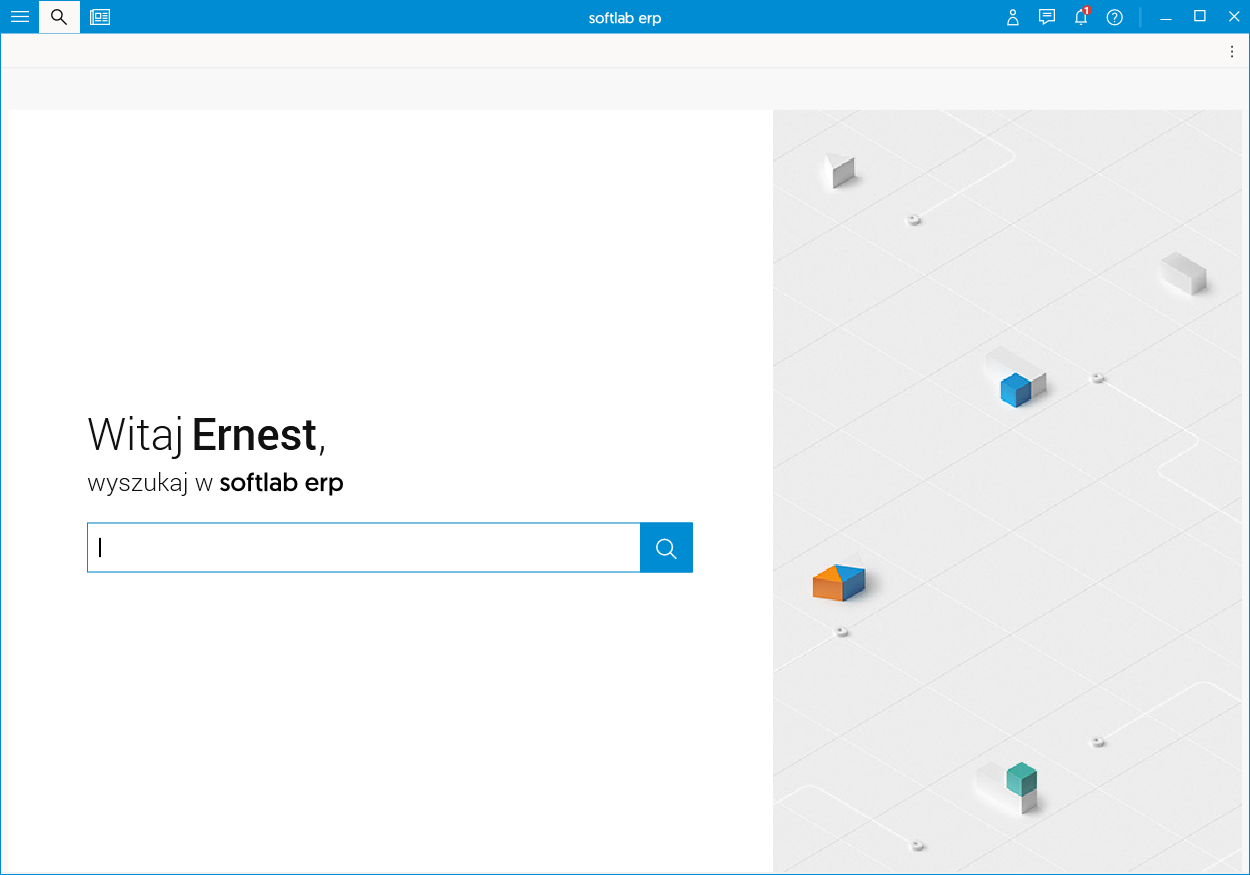Maximize the softlab erp window
This screenshot has height=875, width=1250.
click(x=1200, y=16)
